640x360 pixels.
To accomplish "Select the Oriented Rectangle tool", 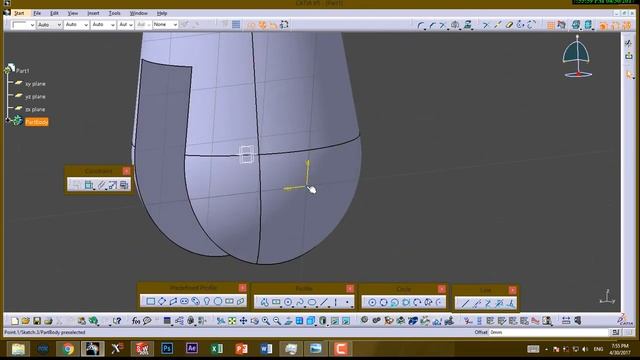I will coord(162,302).
